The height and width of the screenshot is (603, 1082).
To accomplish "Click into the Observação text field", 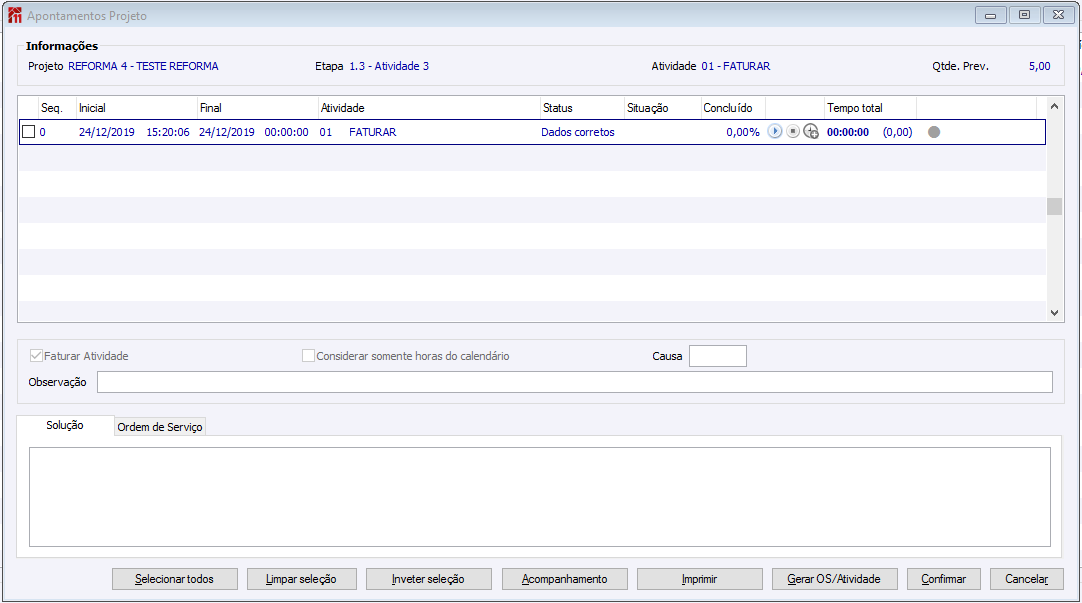I will click(x=575, y=382).
